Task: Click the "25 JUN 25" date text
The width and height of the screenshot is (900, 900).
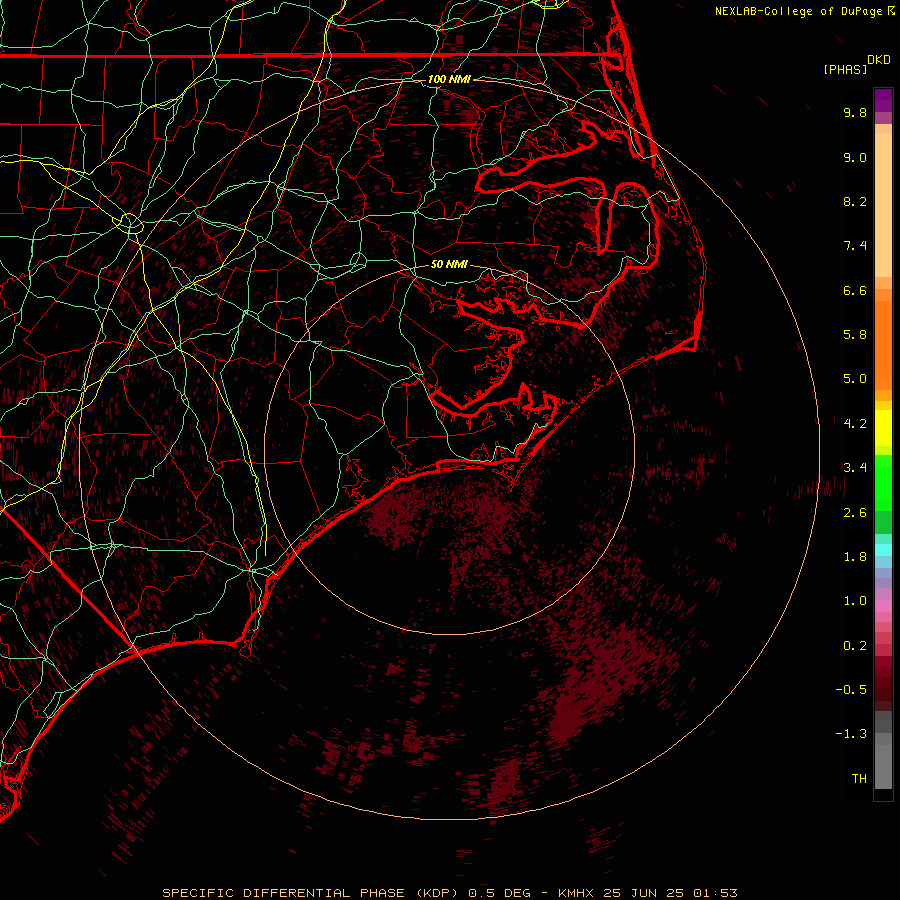Action: [643, 893]
